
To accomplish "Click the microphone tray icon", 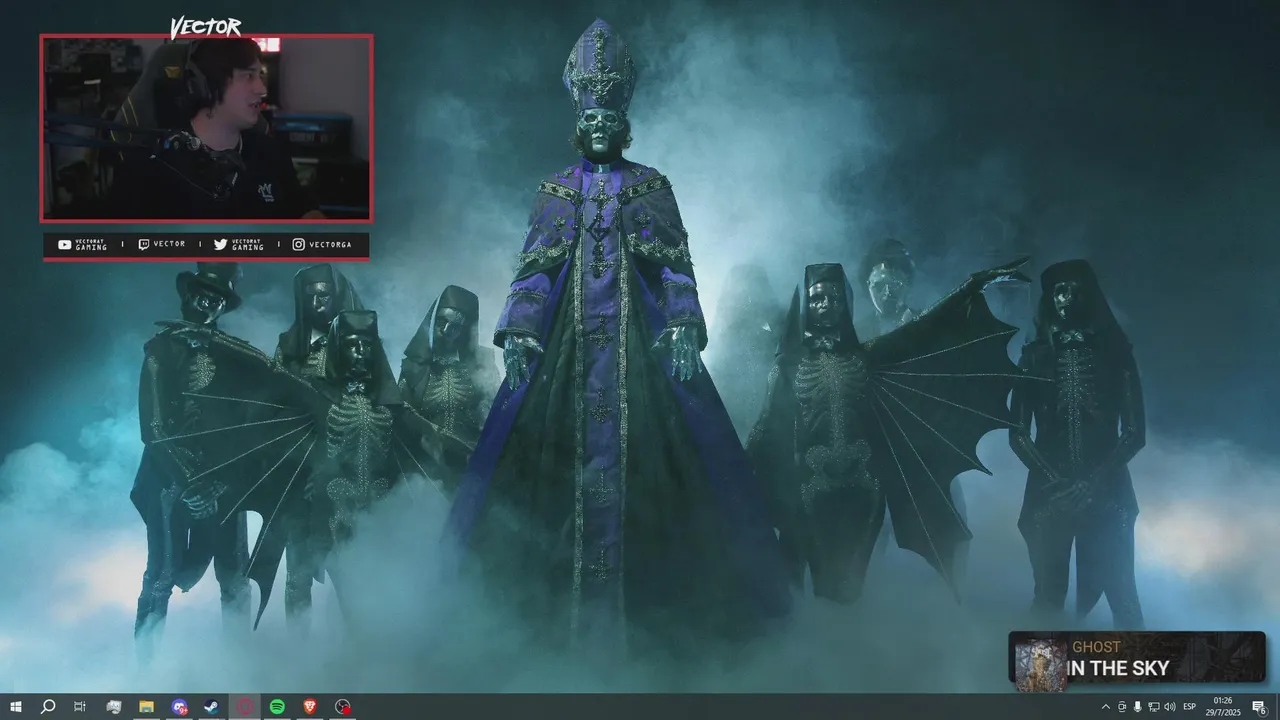I will click(x=1137, y=707).
